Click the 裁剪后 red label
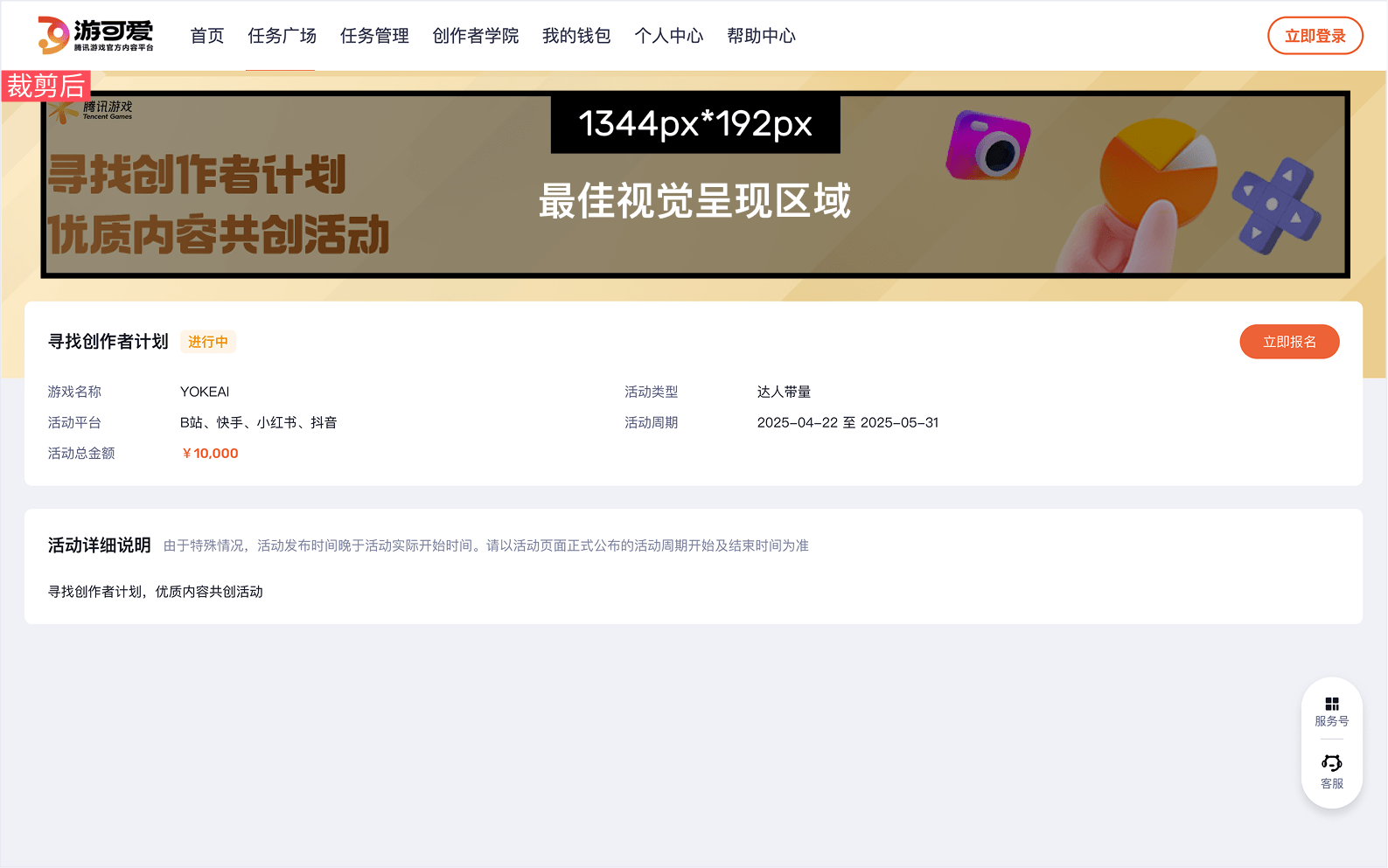This screenshot has height=868, width=1388. click(46, 86)
